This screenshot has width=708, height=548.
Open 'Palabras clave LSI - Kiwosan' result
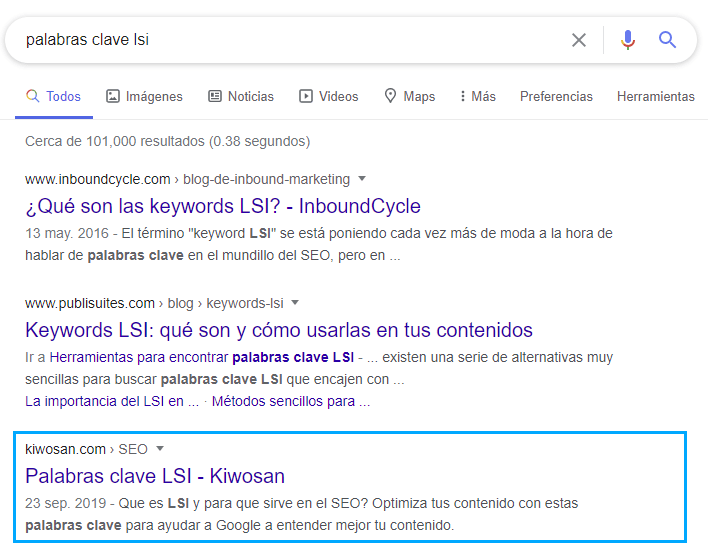tap(155, 476)
